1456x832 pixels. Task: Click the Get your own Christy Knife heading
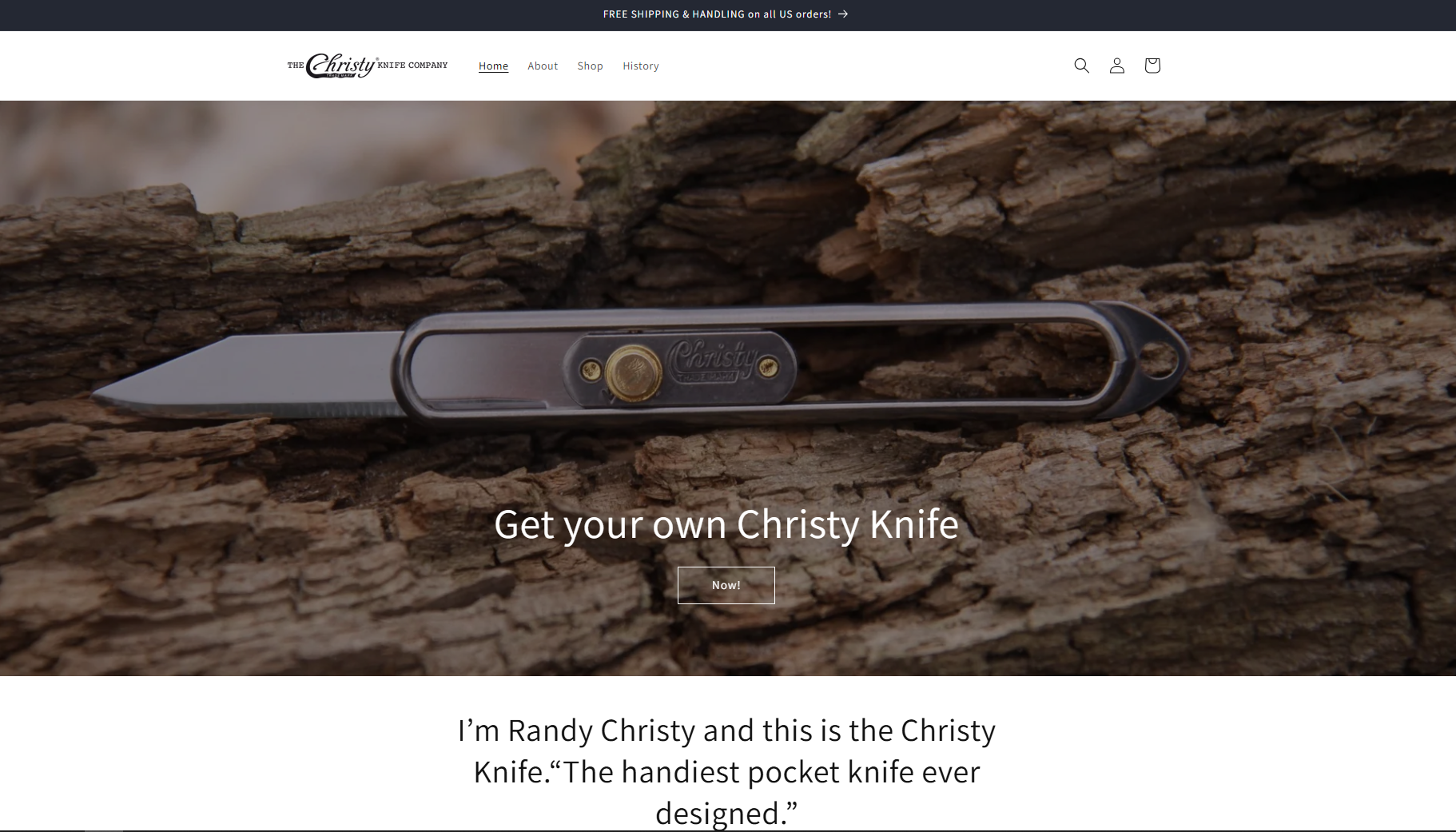coord(726,524)
